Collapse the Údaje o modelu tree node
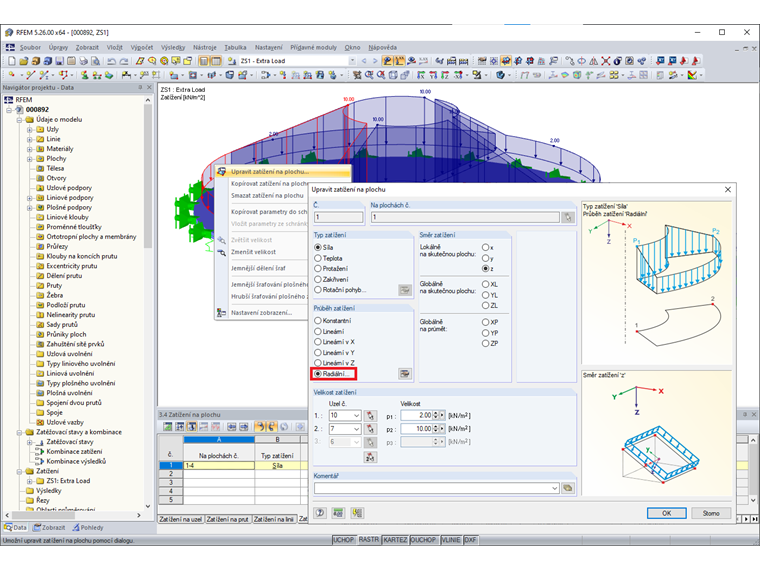Screen dimensions: 760x570 (x=19, y=120)
